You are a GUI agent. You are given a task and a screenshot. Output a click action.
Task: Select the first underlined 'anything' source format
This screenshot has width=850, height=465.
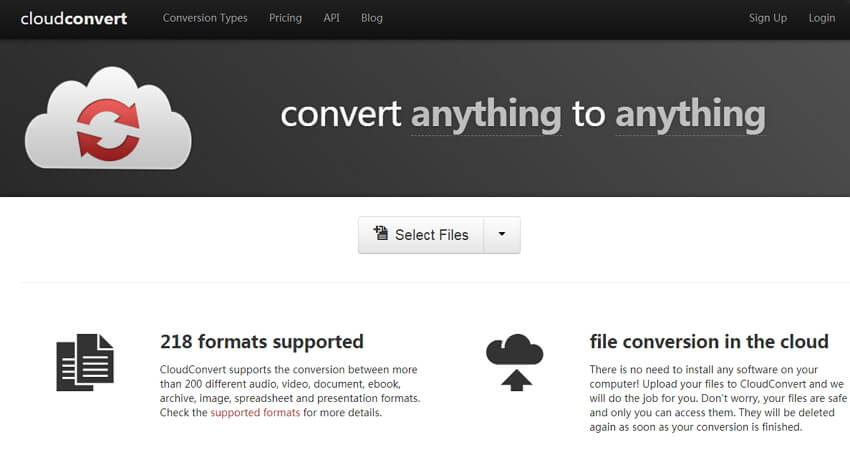(x=486, y=115)
